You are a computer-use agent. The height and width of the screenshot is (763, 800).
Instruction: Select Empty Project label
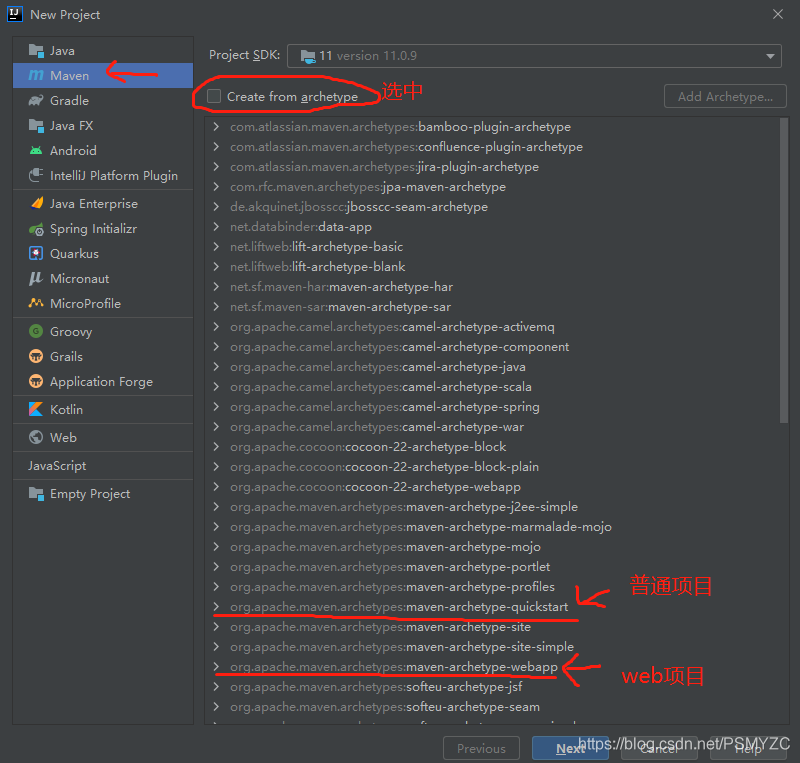90,494
